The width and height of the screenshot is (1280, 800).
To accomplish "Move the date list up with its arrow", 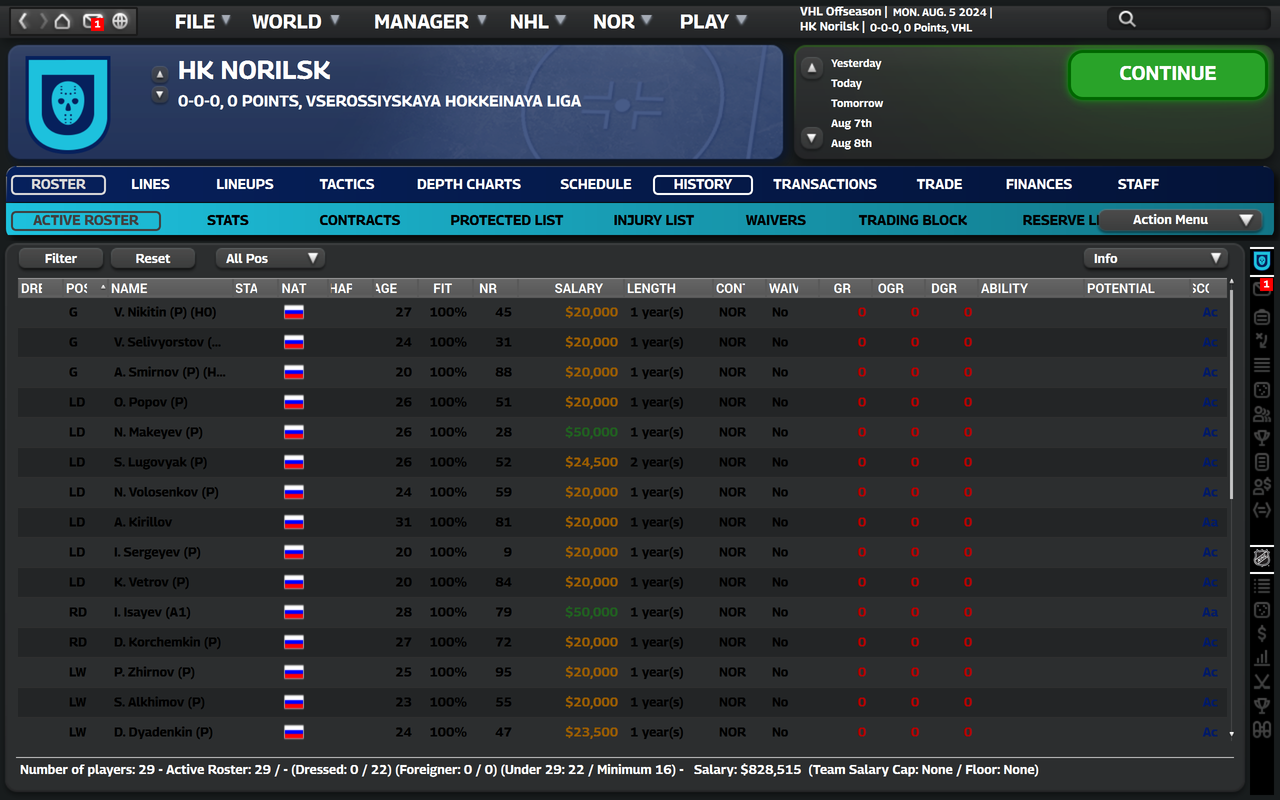I will (x=812, y=67).
